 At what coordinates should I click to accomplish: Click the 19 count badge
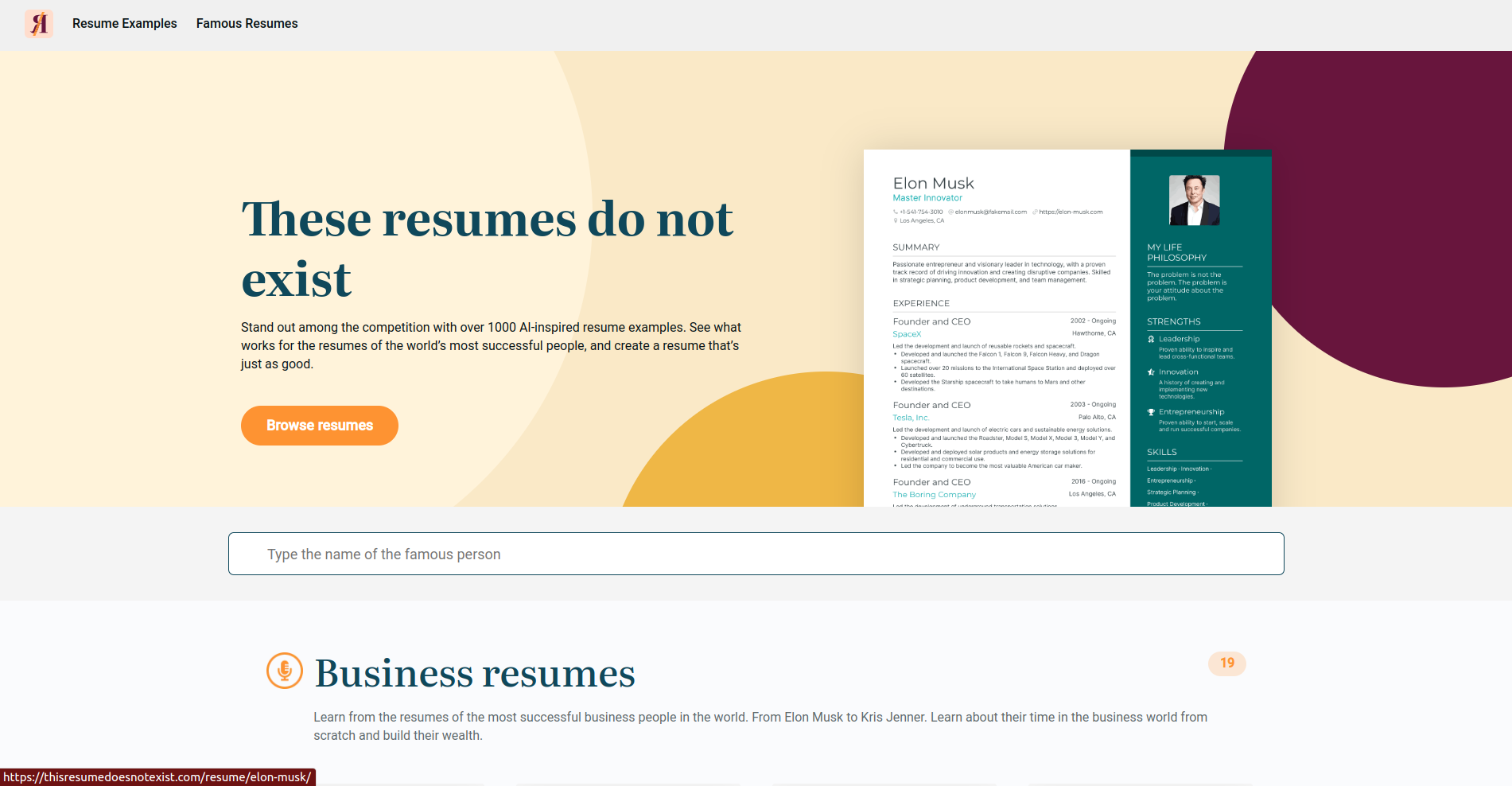pyautogui.click(x=1227, y=663)
